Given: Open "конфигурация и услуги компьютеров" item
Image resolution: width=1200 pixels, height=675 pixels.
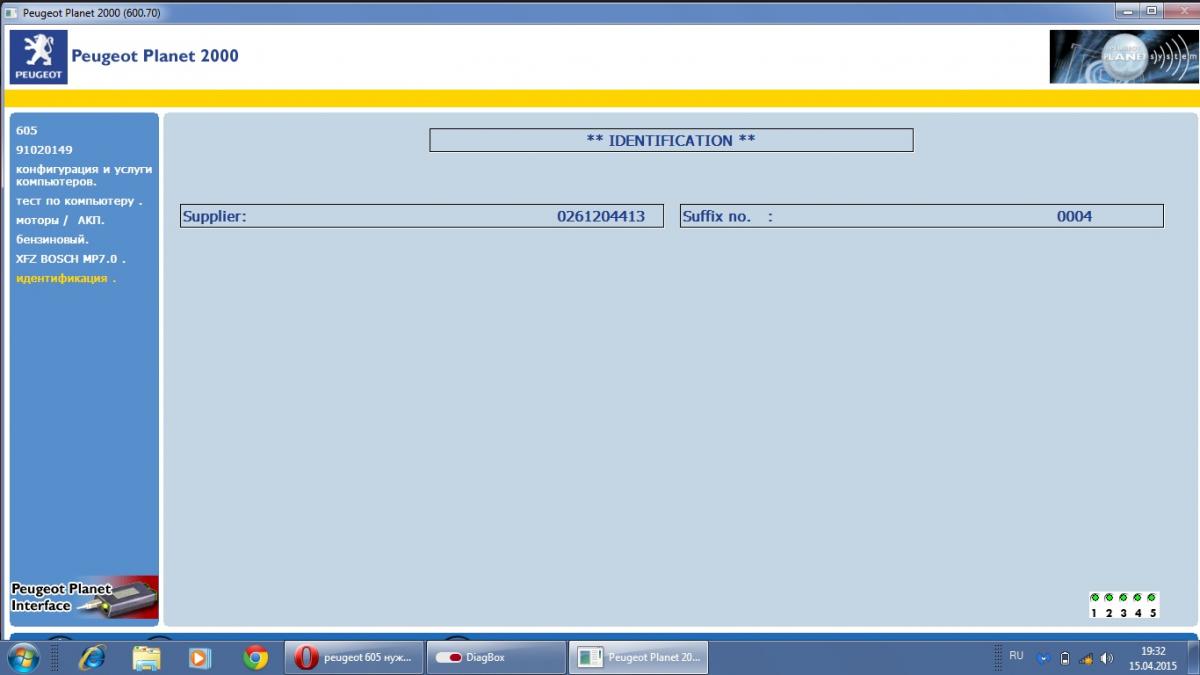Looking at the screenshot, I should [x=84, y=175].
